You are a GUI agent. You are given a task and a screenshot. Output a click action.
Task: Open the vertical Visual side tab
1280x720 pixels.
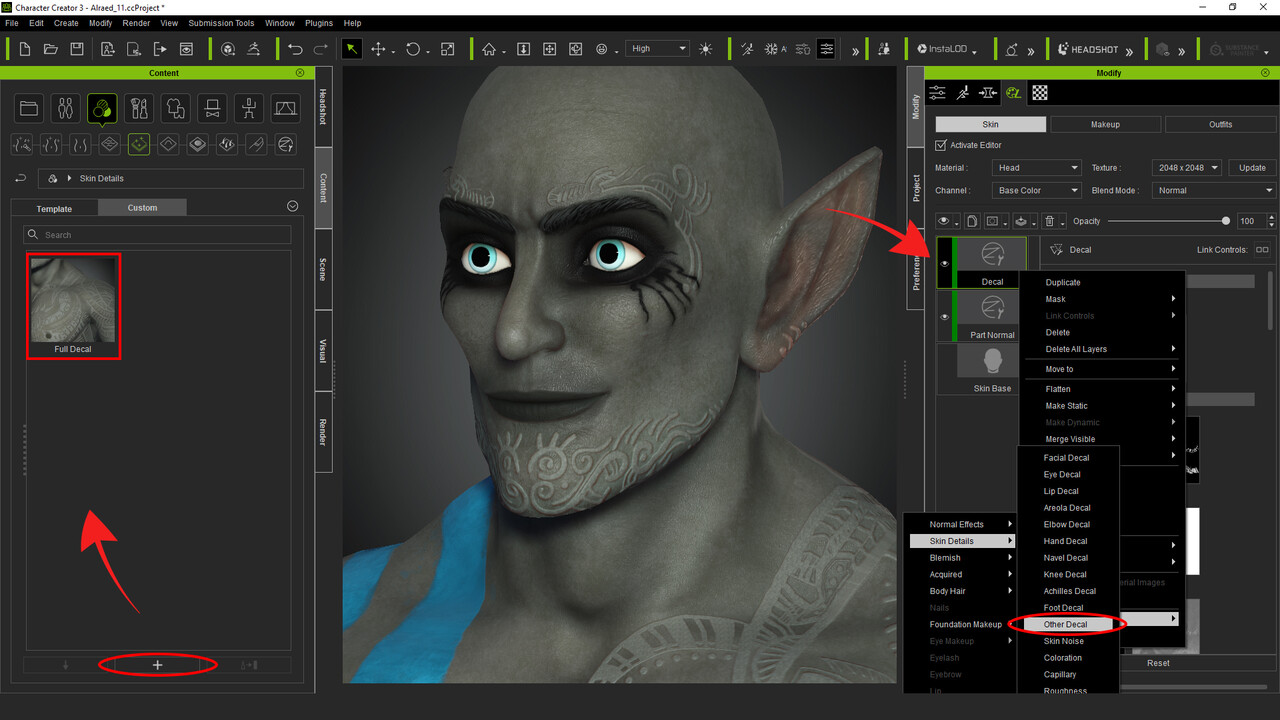[x=323, y=350]
